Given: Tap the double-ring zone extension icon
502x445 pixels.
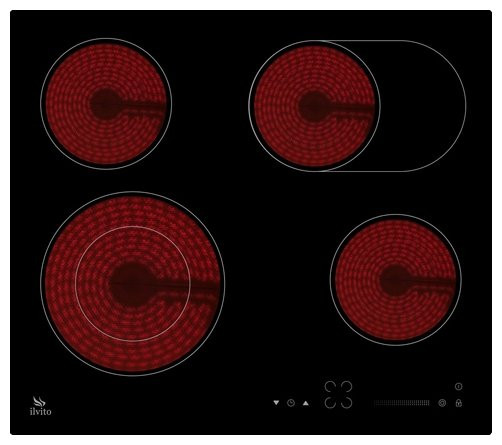Looking at the screenshot, I should tap(442, 403).
